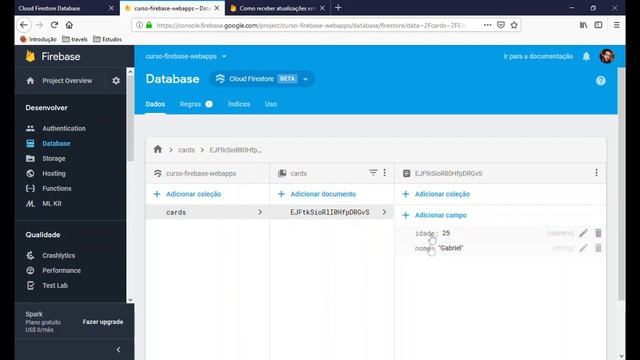The width and height of the screenshot is (640, 360).
Task: Click the idade value 25
Action: pyautogui.click(x=446, y=233)
